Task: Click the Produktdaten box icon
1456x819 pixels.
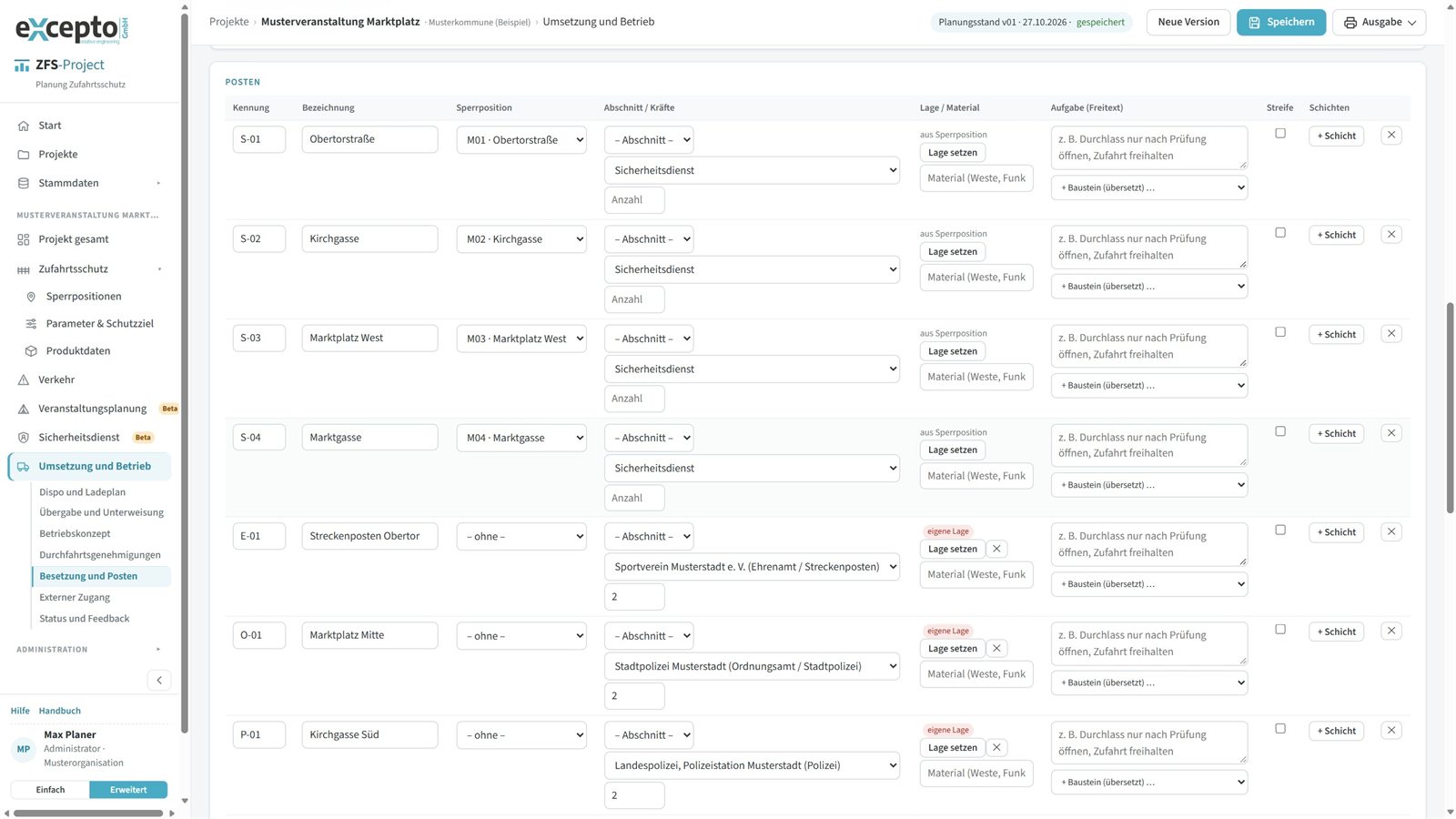Action: coord(31,351)
